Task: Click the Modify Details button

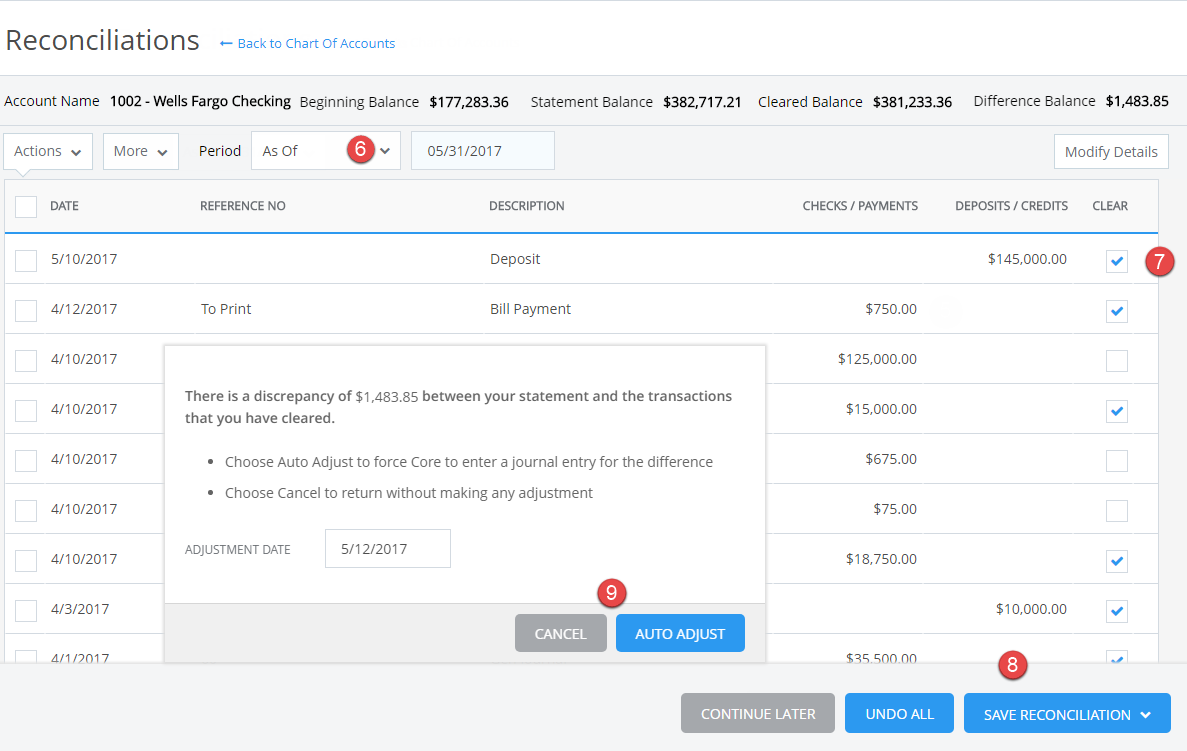Action: (1111, 151)
